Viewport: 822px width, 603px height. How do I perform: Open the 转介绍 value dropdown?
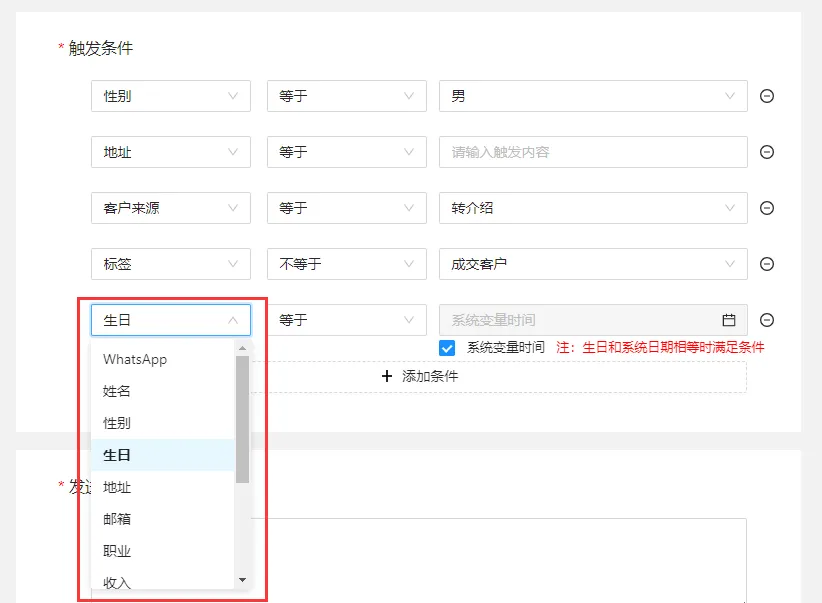[x=593, y=208]
